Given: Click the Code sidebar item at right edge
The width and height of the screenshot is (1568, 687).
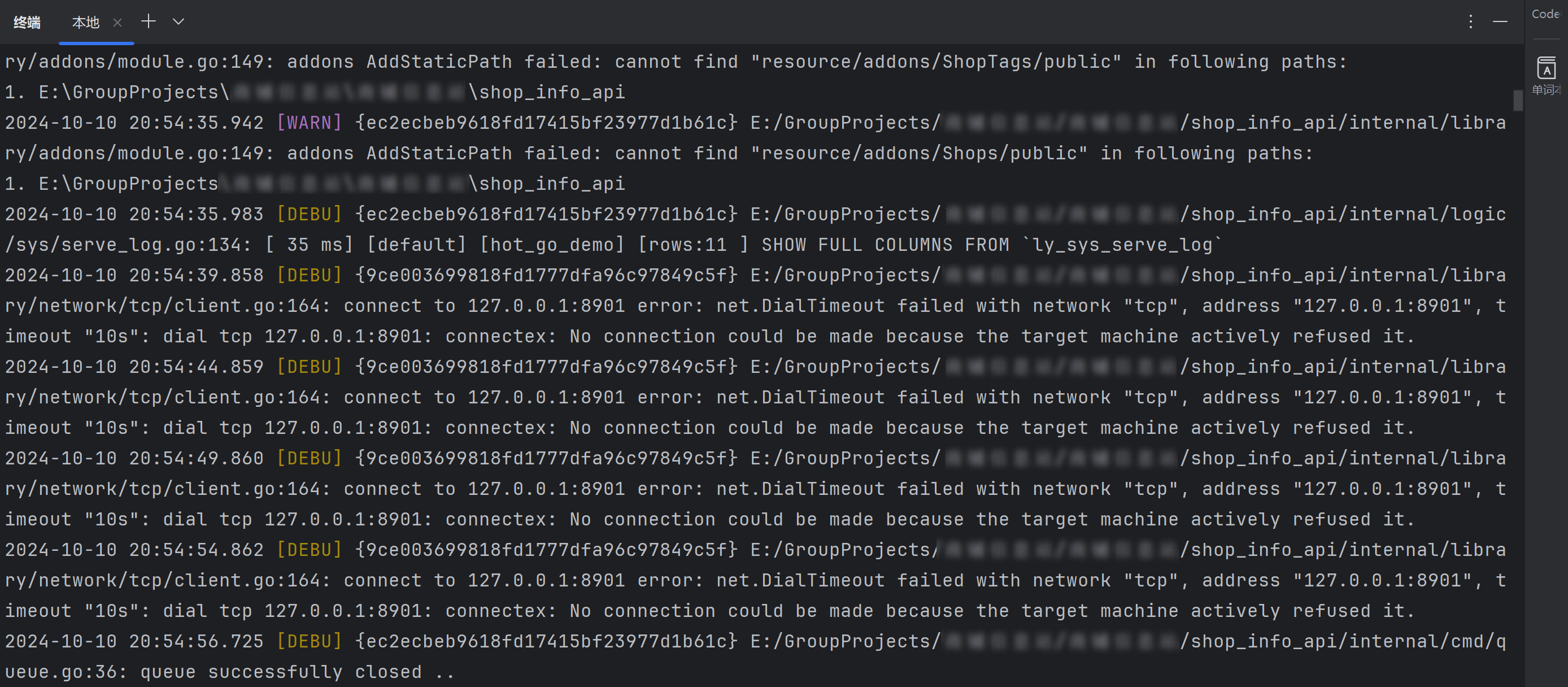Looking at the screenshot, I should pyautogui.click(x=1545, y=14).
